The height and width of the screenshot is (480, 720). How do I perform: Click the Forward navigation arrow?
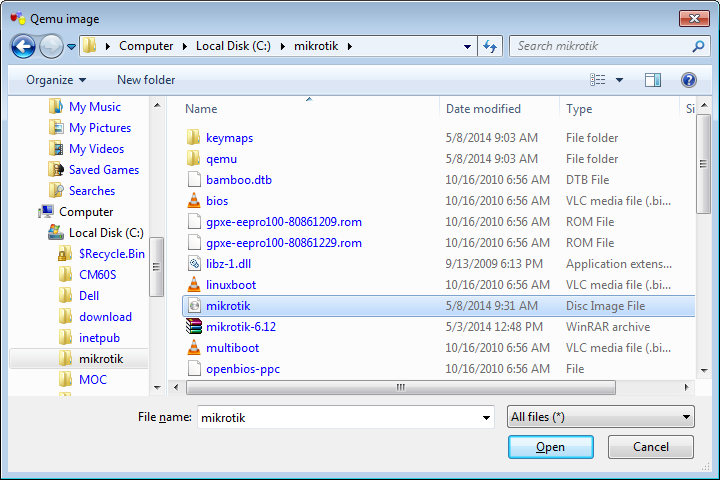pos(51,46)
